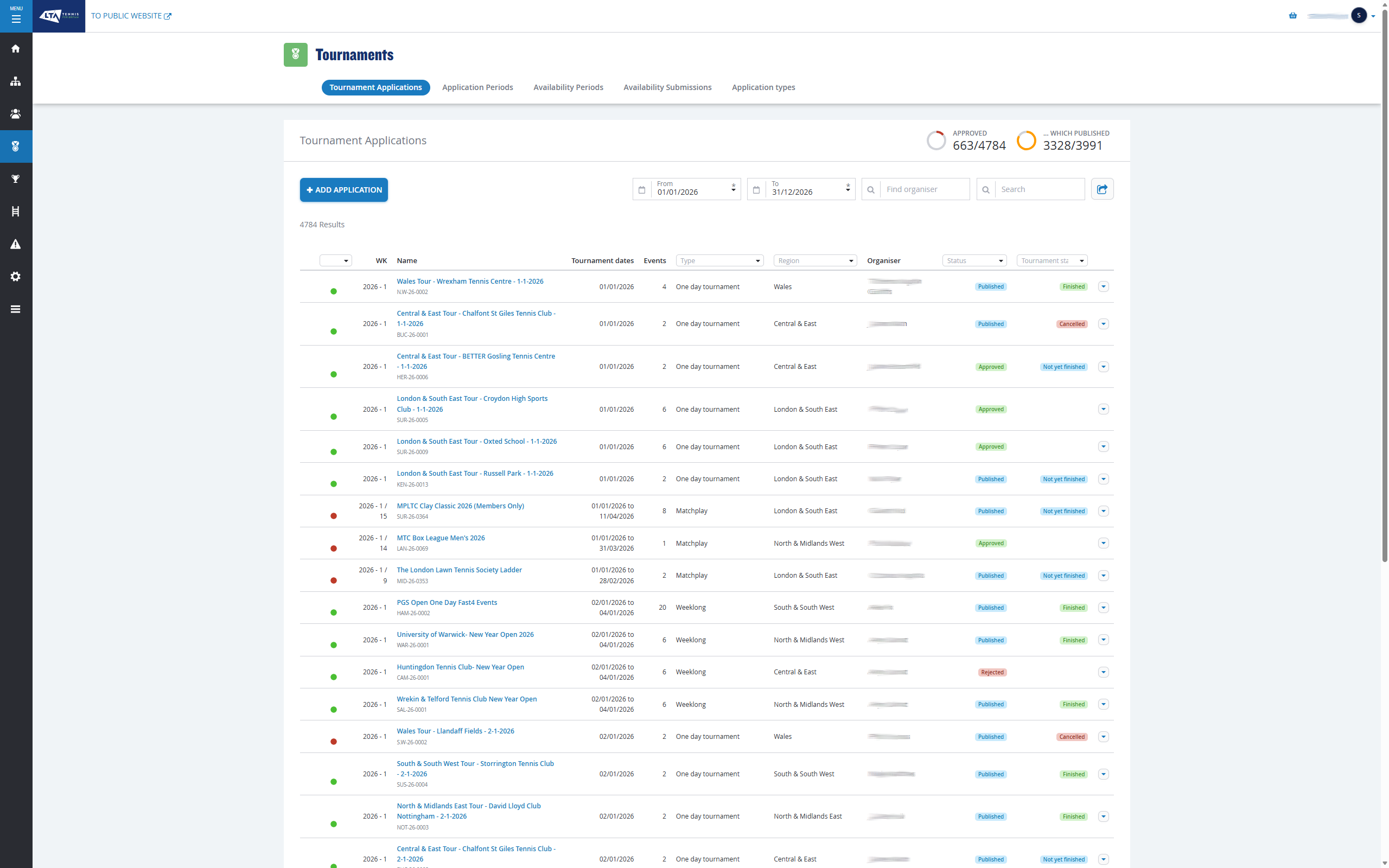Click the export share icon button
The height and width of the screenshot is (868, 1389).
1102,189
